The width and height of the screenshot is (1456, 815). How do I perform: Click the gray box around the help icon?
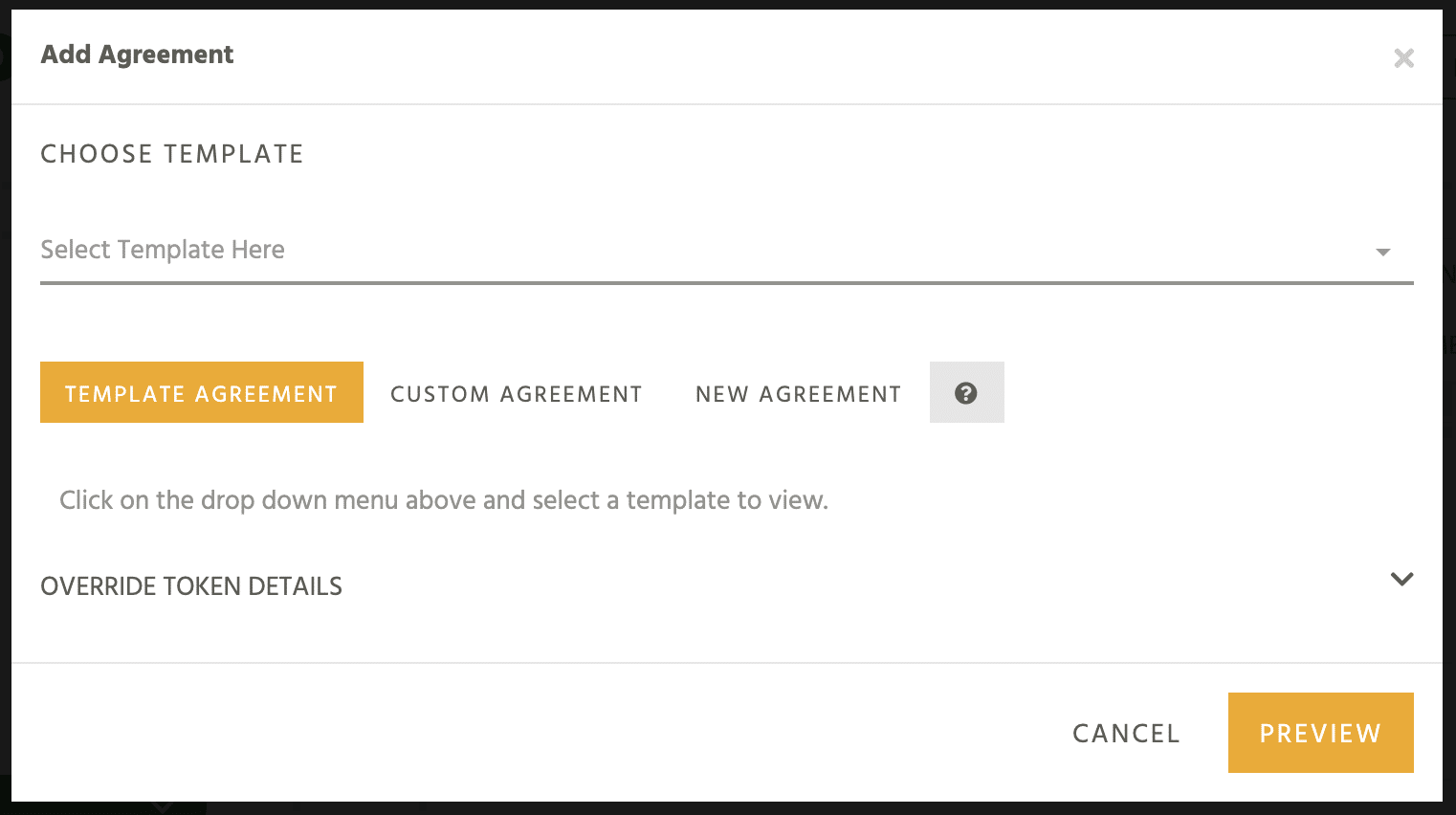pos(966,392)
